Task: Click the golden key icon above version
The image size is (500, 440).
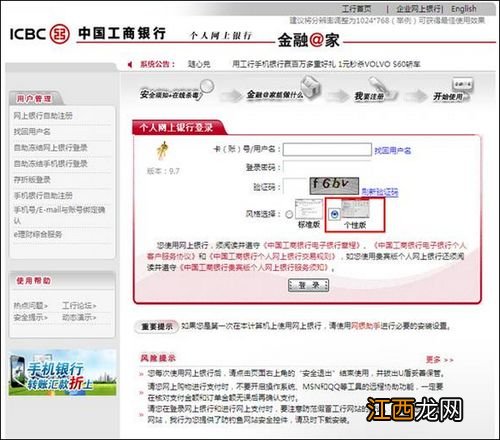Action: coord(163,150)
